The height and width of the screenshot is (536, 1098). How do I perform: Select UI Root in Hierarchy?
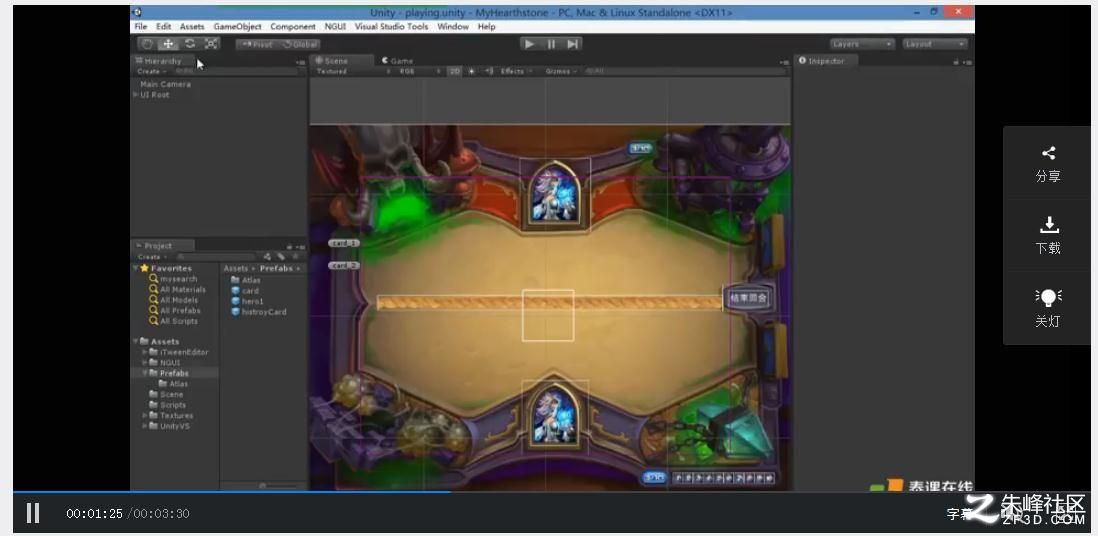pos(155,95)
